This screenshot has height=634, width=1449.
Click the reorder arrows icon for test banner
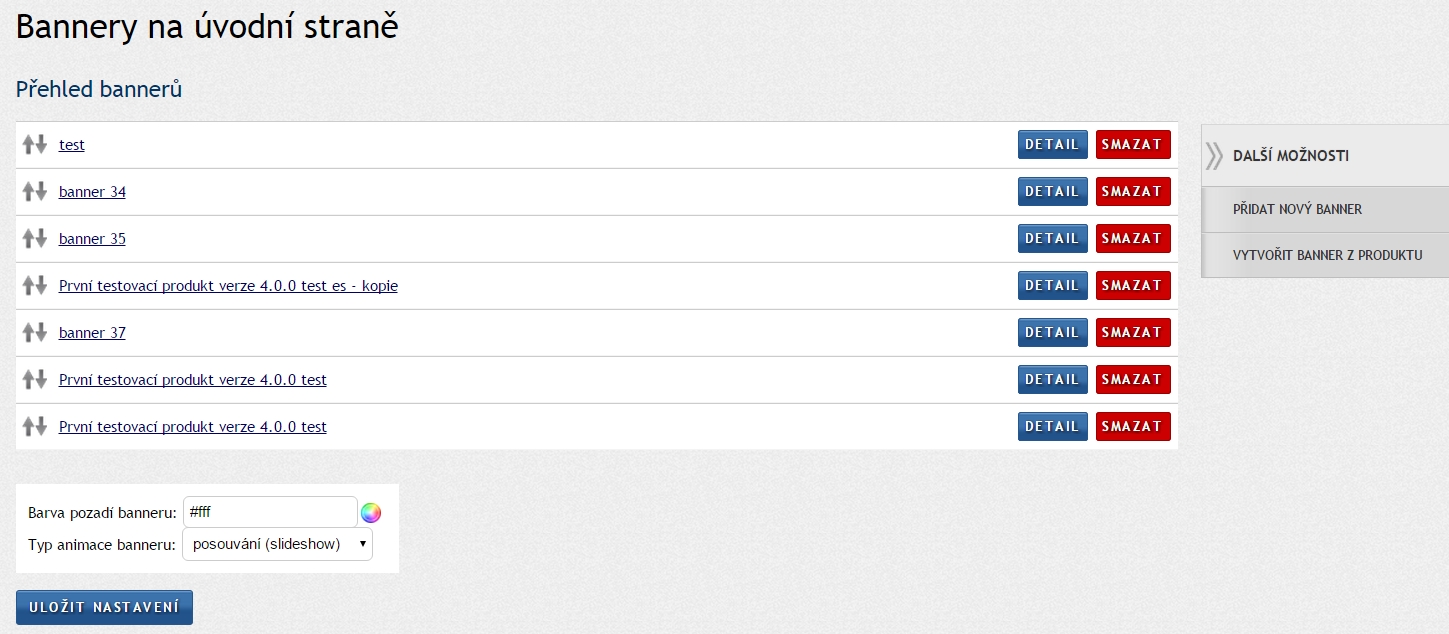click(35, 144)
